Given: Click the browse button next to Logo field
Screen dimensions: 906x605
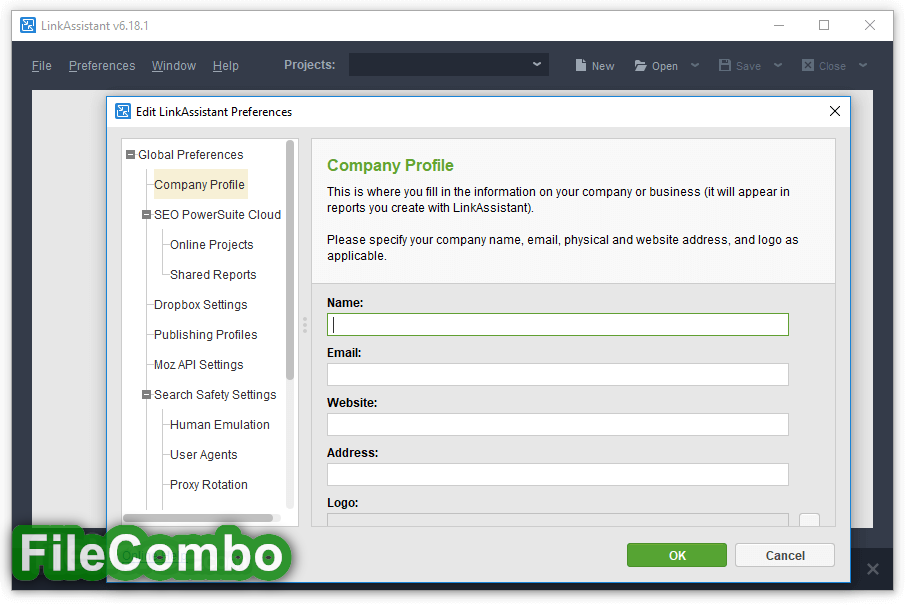Looking at the screenshot, I should click(809, 519).
